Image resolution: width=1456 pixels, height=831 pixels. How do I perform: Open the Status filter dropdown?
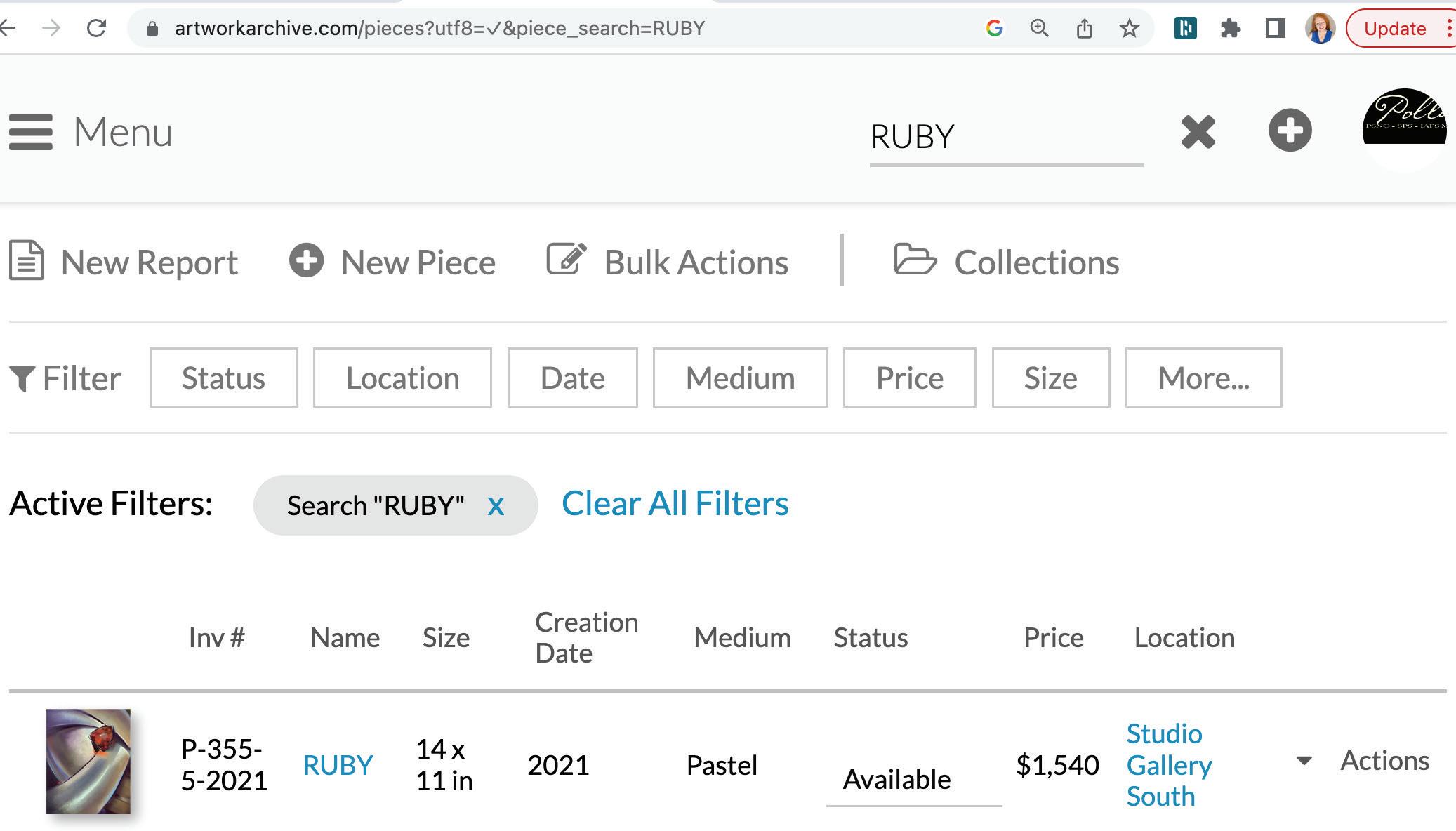coord(223,378)
